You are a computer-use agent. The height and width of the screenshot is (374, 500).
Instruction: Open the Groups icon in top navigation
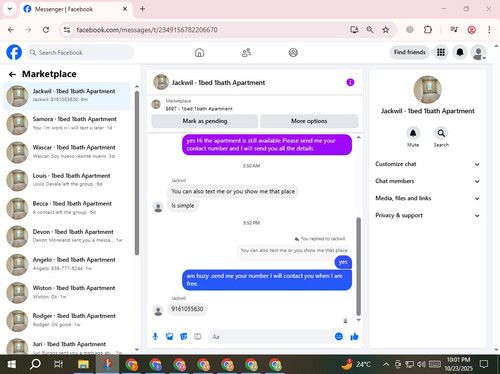point(293,52)
